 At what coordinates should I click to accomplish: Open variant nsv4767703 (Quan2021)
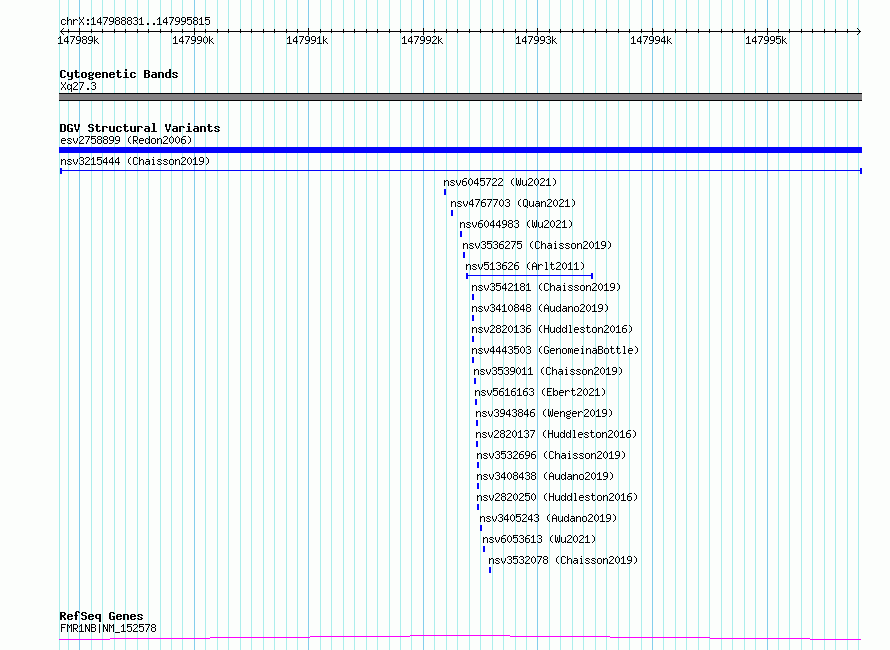point(513,203)
